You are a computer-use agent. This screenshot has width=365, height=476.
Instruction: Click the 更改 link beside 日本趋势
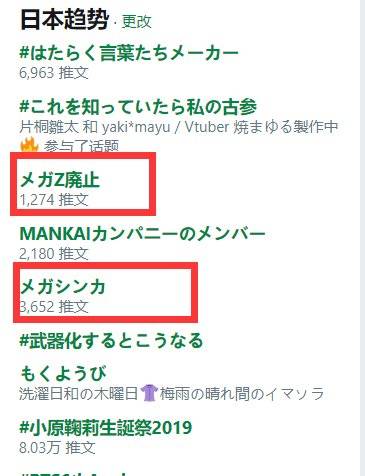pyautogui.click(x=137, y=22)
